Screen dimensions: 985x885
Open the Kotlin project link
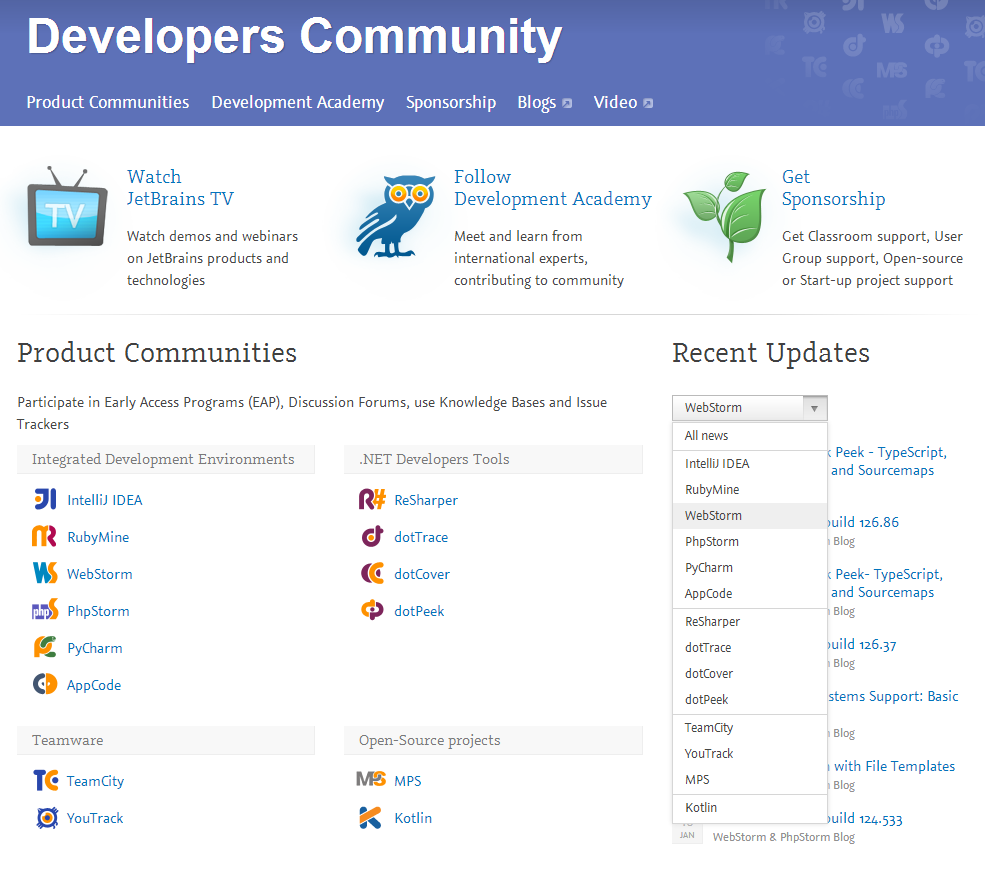pyautogui.click(x=413, y=818)
